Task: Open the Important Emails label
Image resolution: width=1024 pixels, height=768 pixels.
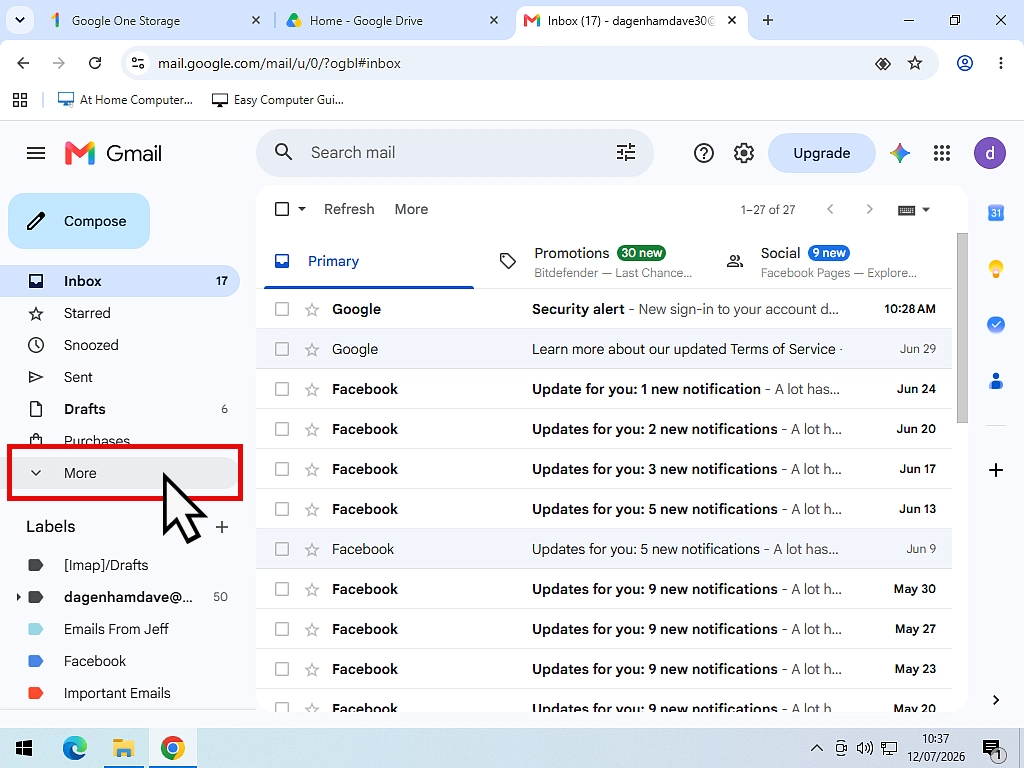Action: click(118, 693)
